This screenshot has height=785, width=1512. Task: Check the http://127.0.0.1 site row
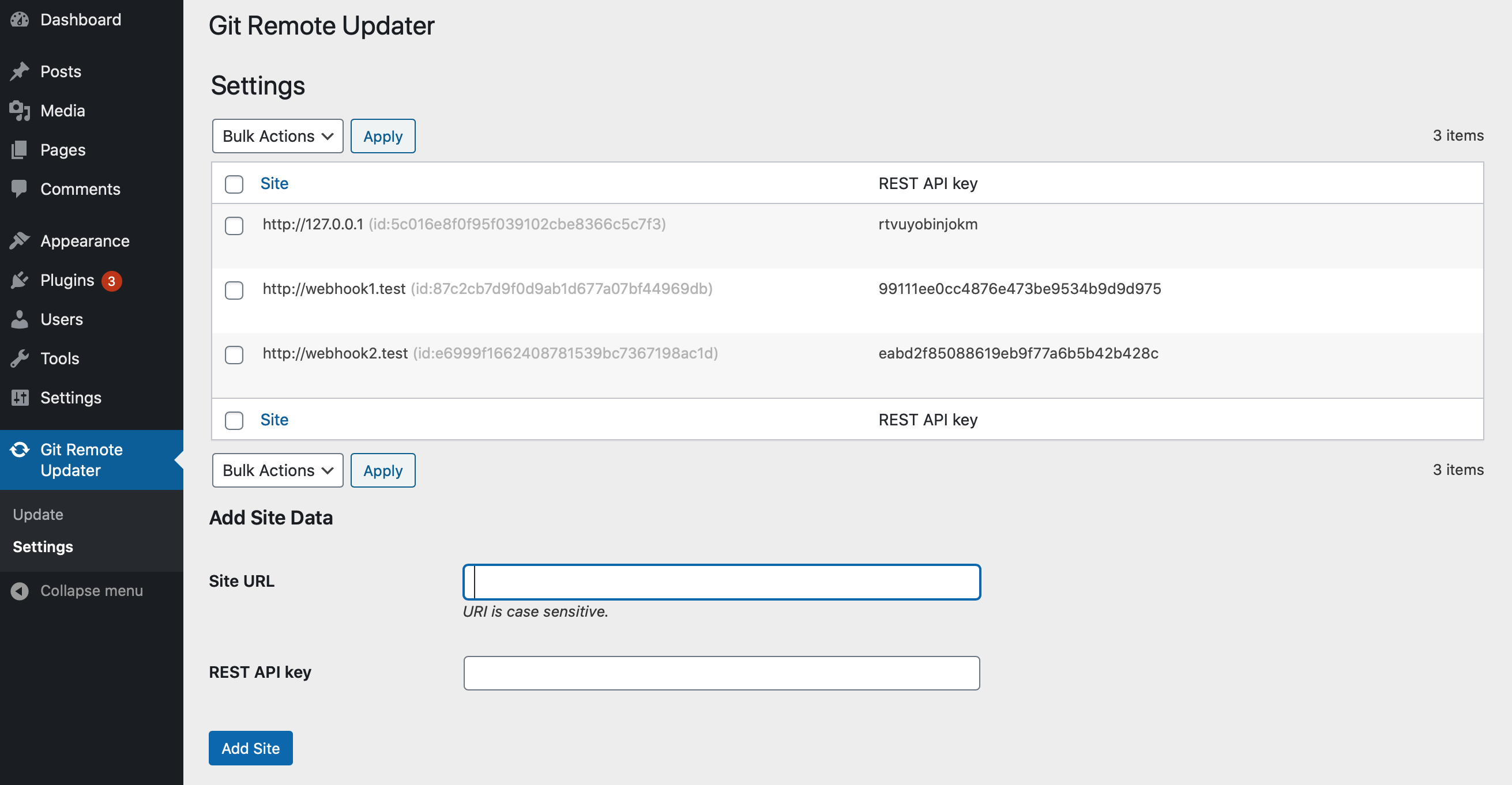[234, 226]
